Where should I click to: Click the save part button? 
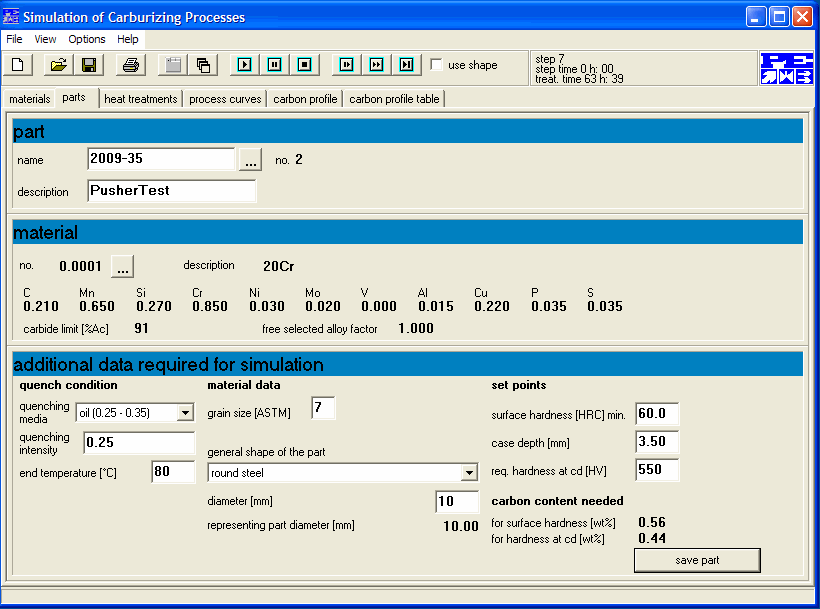tap(697, 560)
